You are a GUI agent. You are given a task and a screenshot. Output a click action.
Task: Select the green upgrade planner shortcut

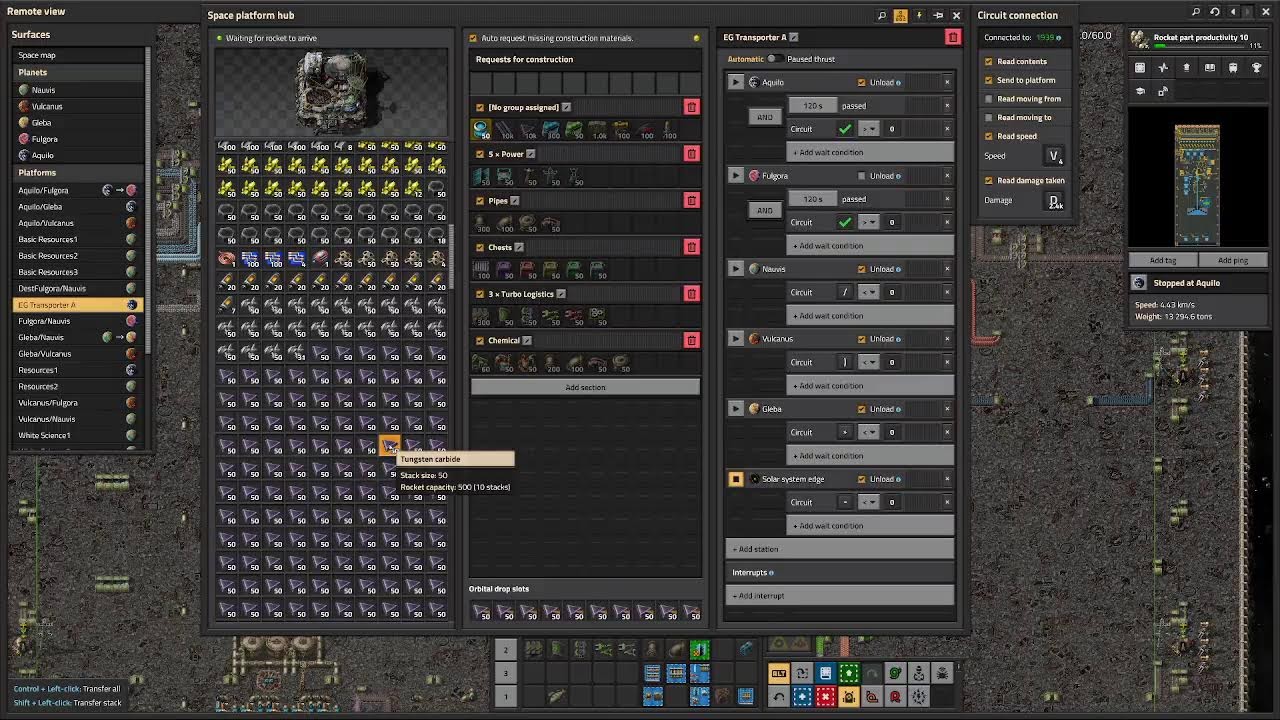848,673
